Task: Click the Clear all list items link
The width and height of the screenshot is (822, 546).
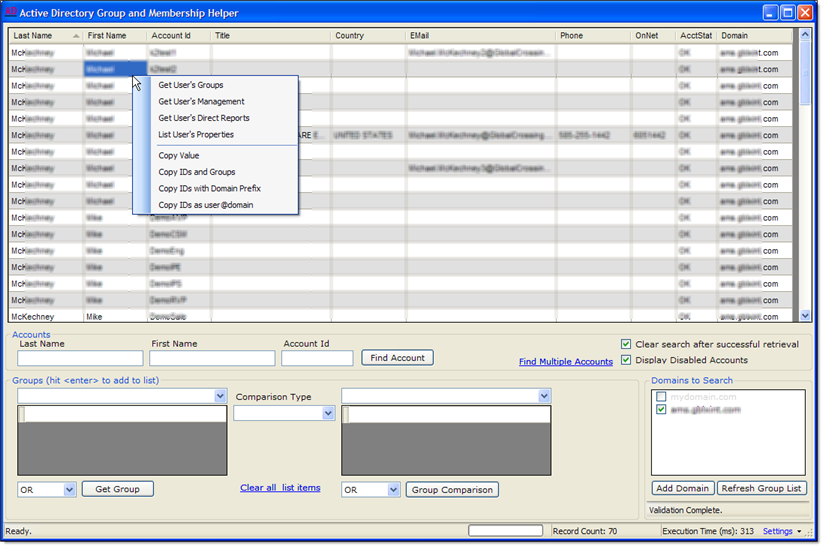Action: [280, 488]
